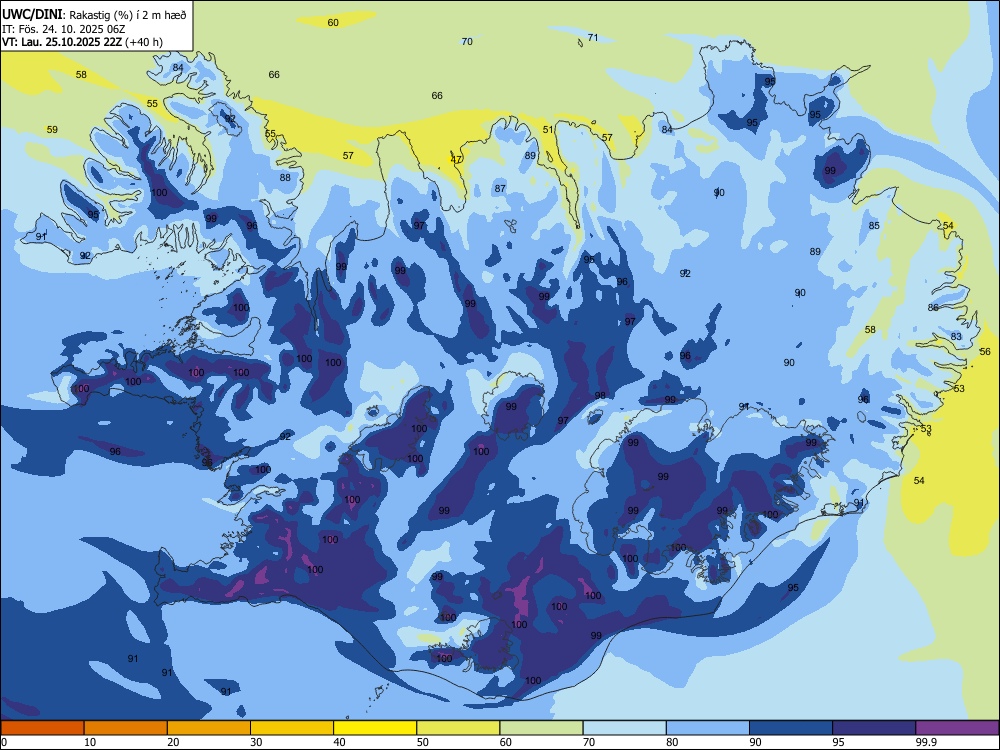The height and width of the screenshot is (750, 1000).
Task: Click the 95–99.9 navy legend swatch
Action: click(x=874, y=728)
